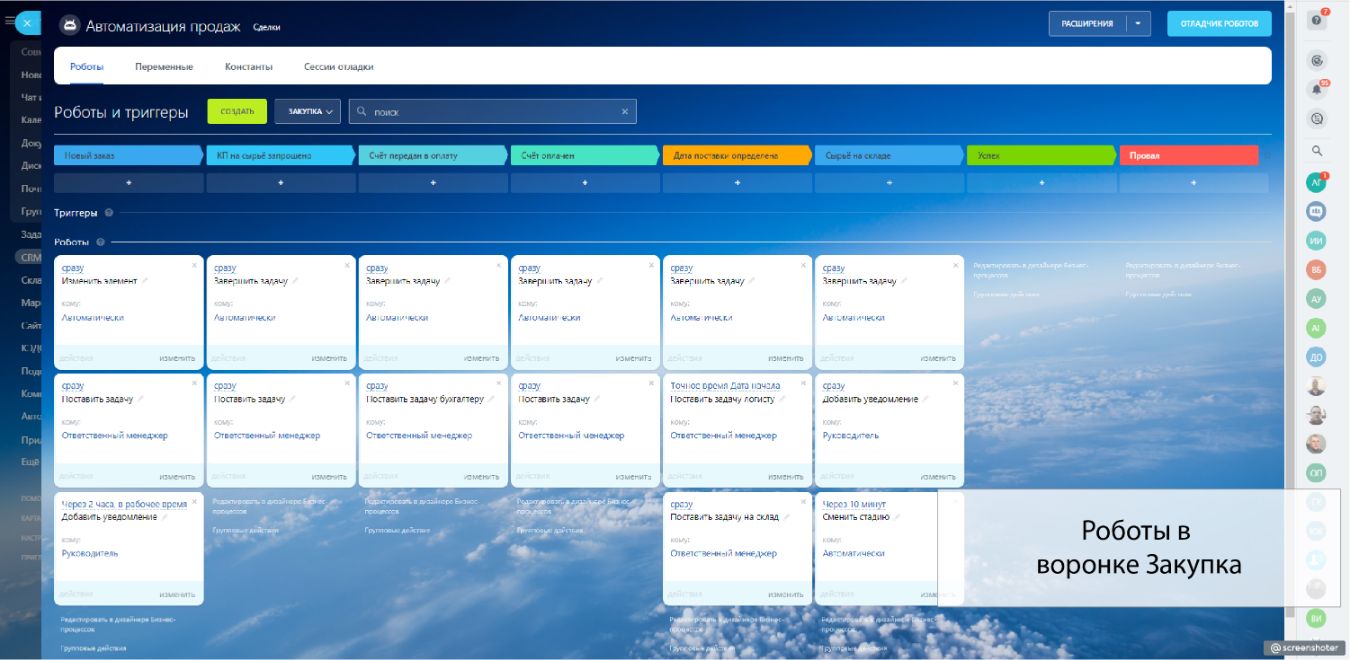Viewport: 1350px width, 660px height.
Task: Delete the Поставить задачу логисту robot
Action: (x=804, y=382)
